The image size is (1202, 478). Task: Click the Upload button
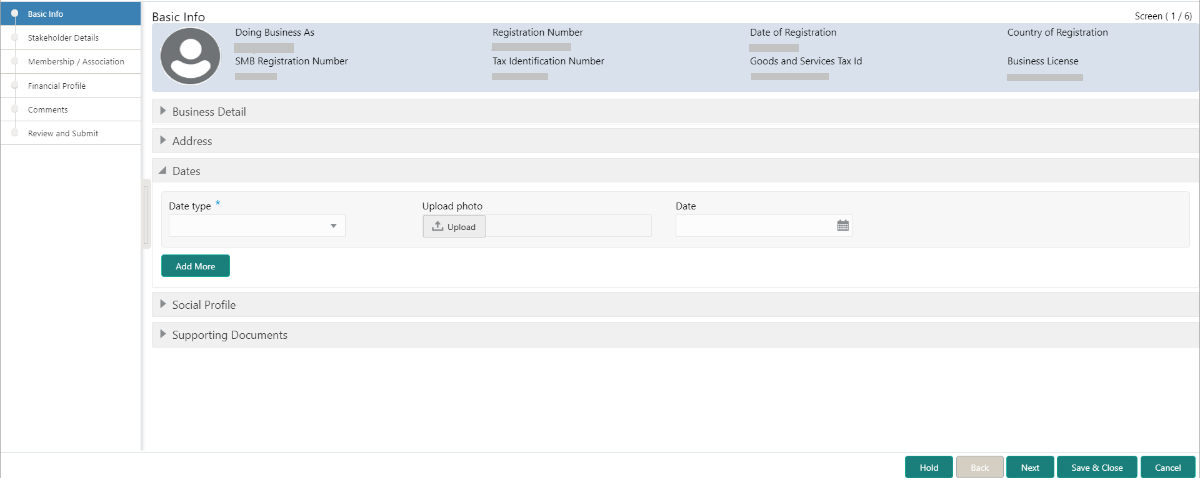454,227
